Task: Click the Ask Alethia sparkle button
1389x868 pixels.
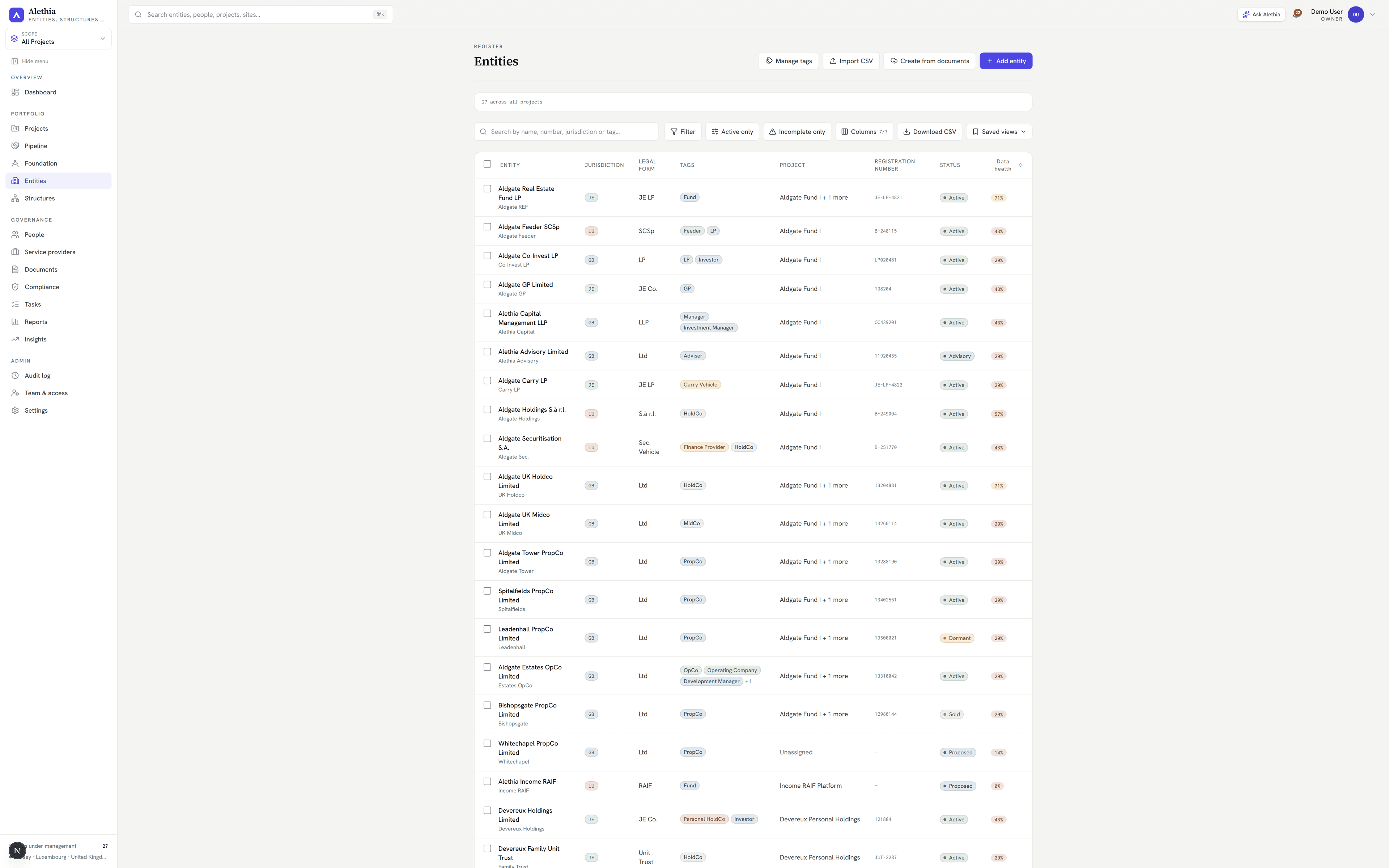Action: point(1261,14)
